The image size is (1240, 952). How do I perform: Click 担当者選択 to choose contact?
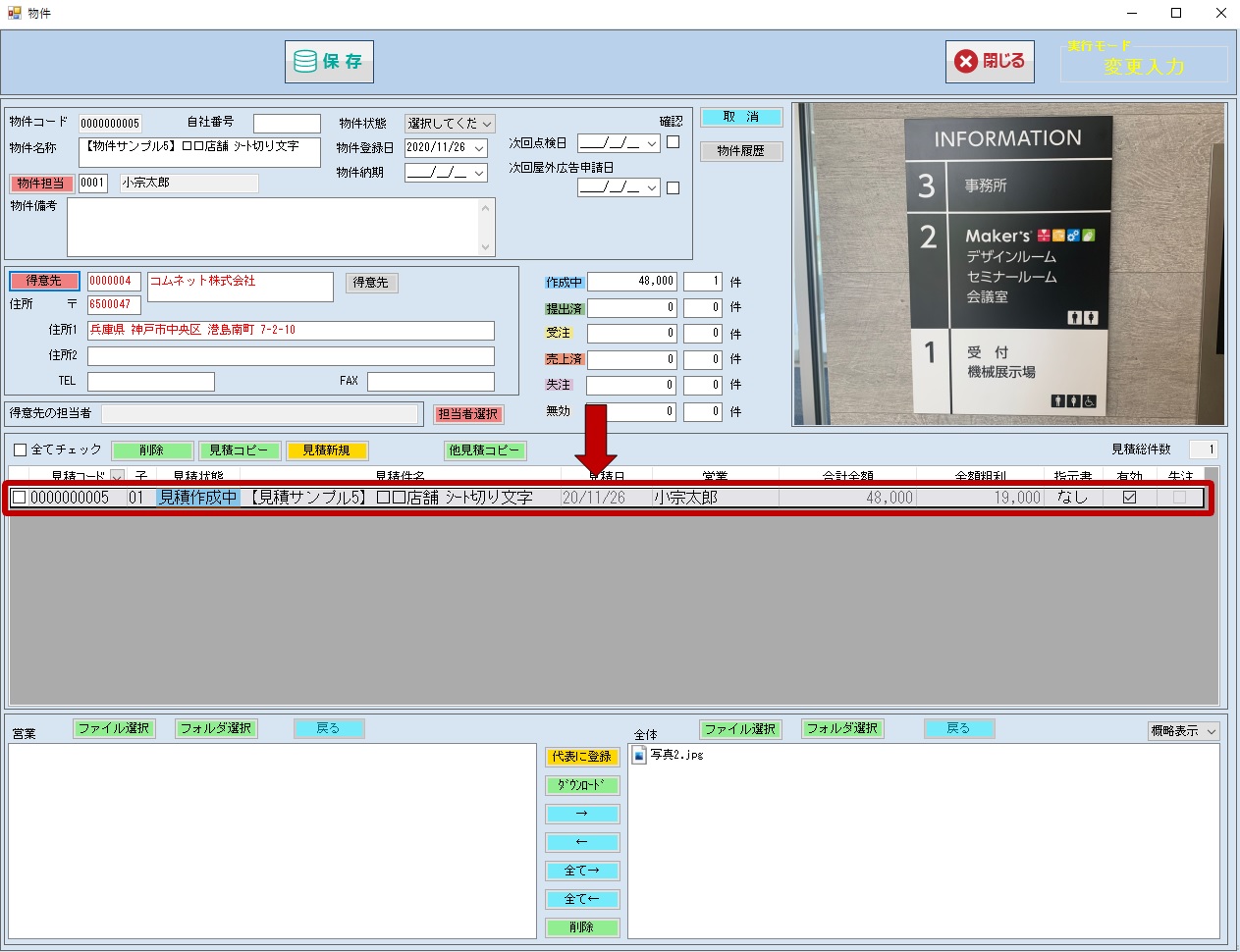tap(468, 414)
